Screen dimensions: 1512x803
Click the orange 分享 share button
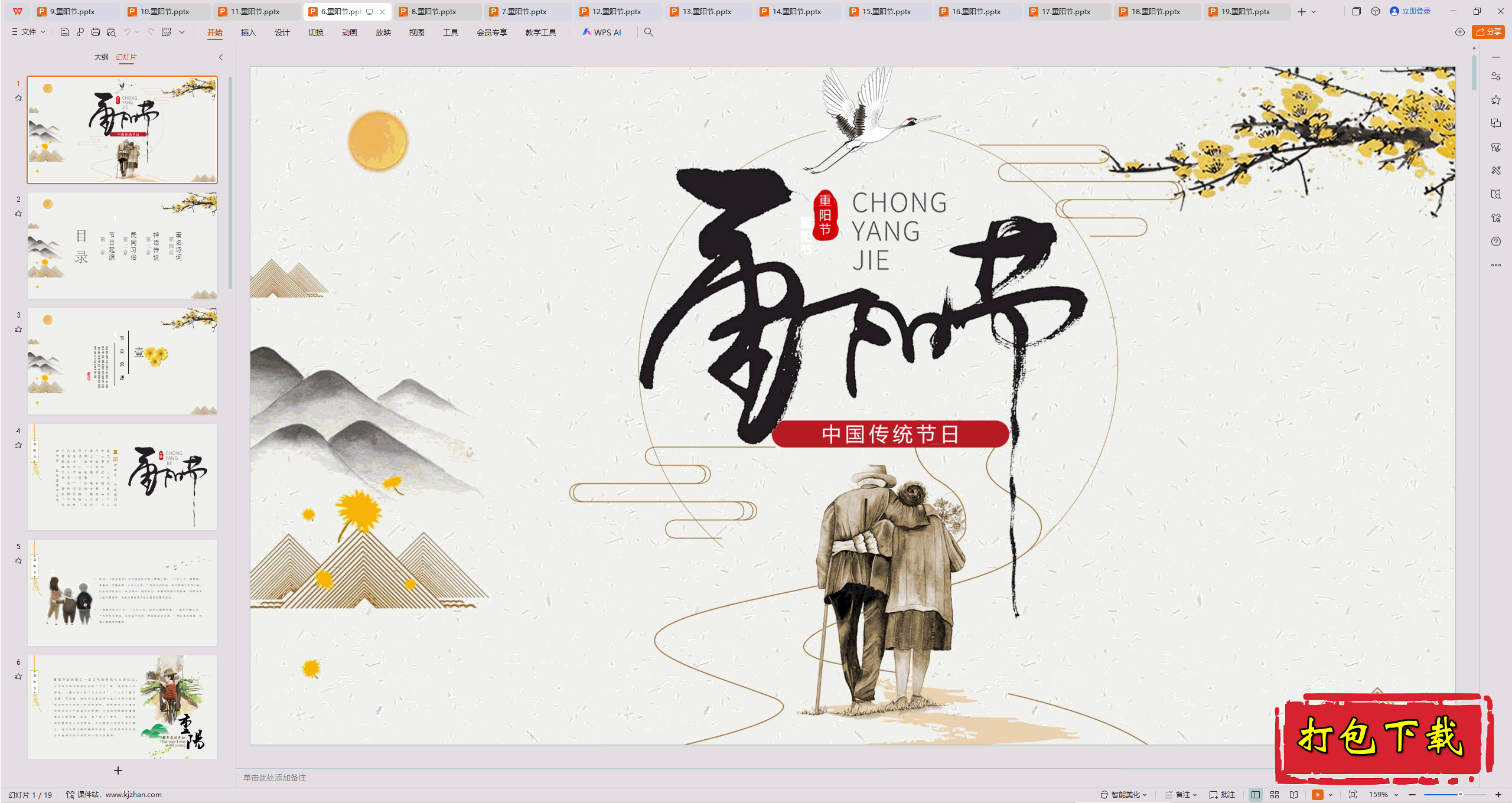(x=1488, y=32)
